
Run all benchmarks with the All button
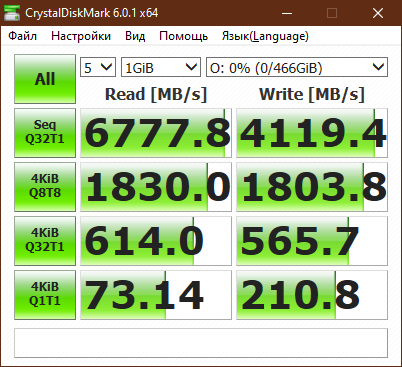click(x=45, y=79)
